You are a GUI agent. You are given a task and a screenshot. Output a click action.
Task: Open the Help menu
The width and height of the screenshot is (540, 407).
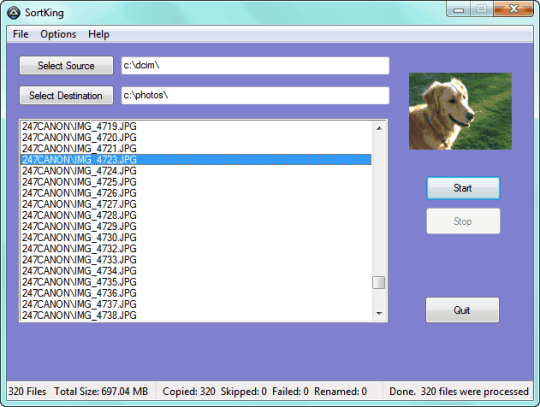pyautogui.click(x=99, y=34)
